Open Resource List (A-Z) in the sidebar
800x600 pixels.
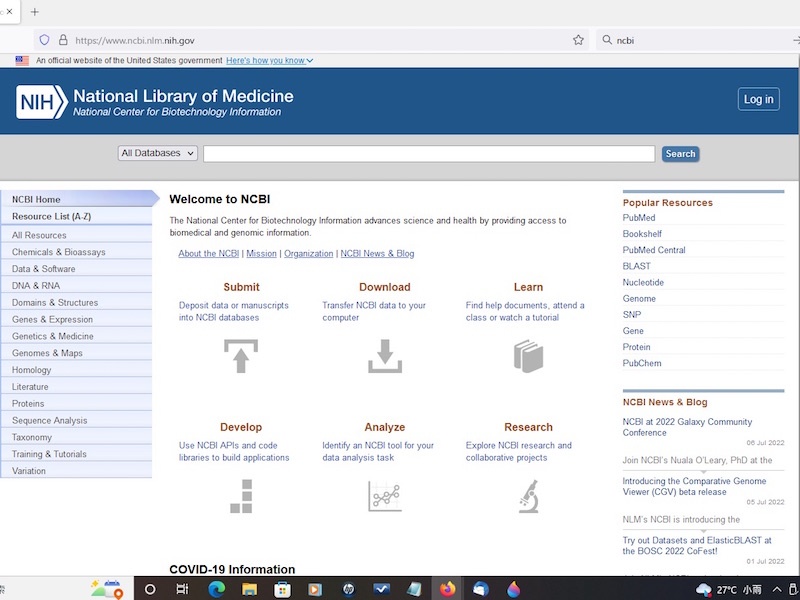(x=77, y=216)
